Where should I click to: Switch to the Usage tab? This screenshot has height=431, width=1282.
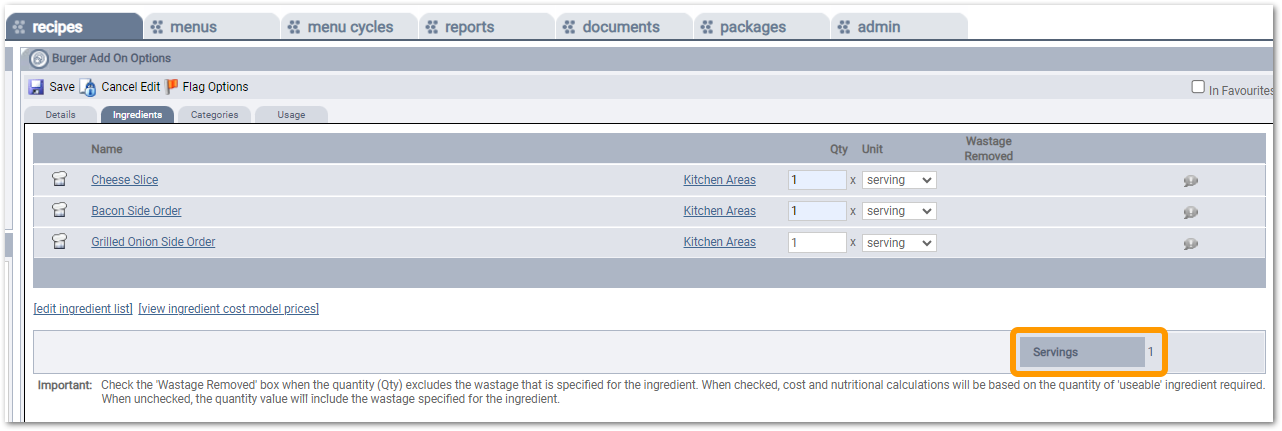click(291, 115)
